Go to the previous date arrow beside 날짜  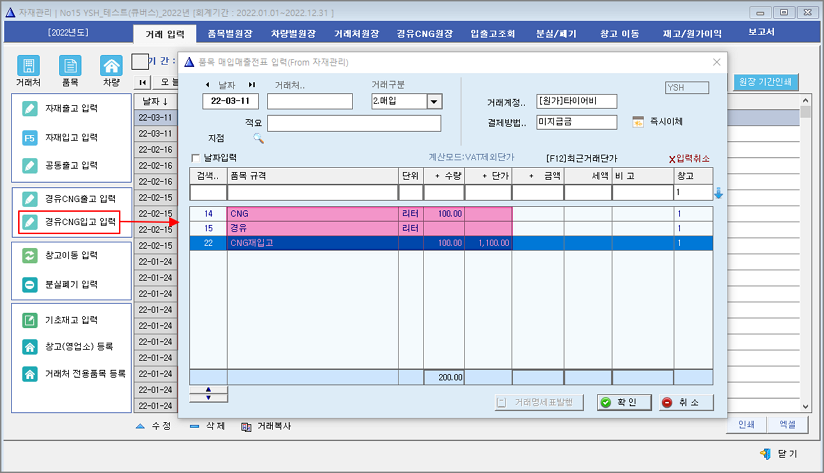click(x=208, y=85)
